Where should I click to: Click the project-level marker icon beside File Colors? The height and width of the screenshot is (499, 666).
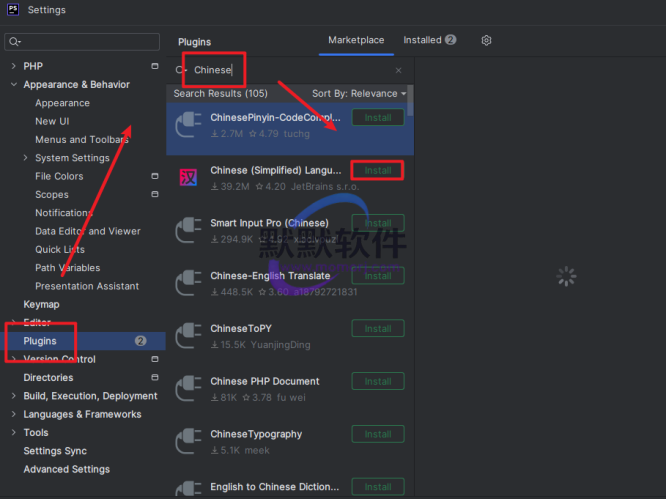coord(155,176)
